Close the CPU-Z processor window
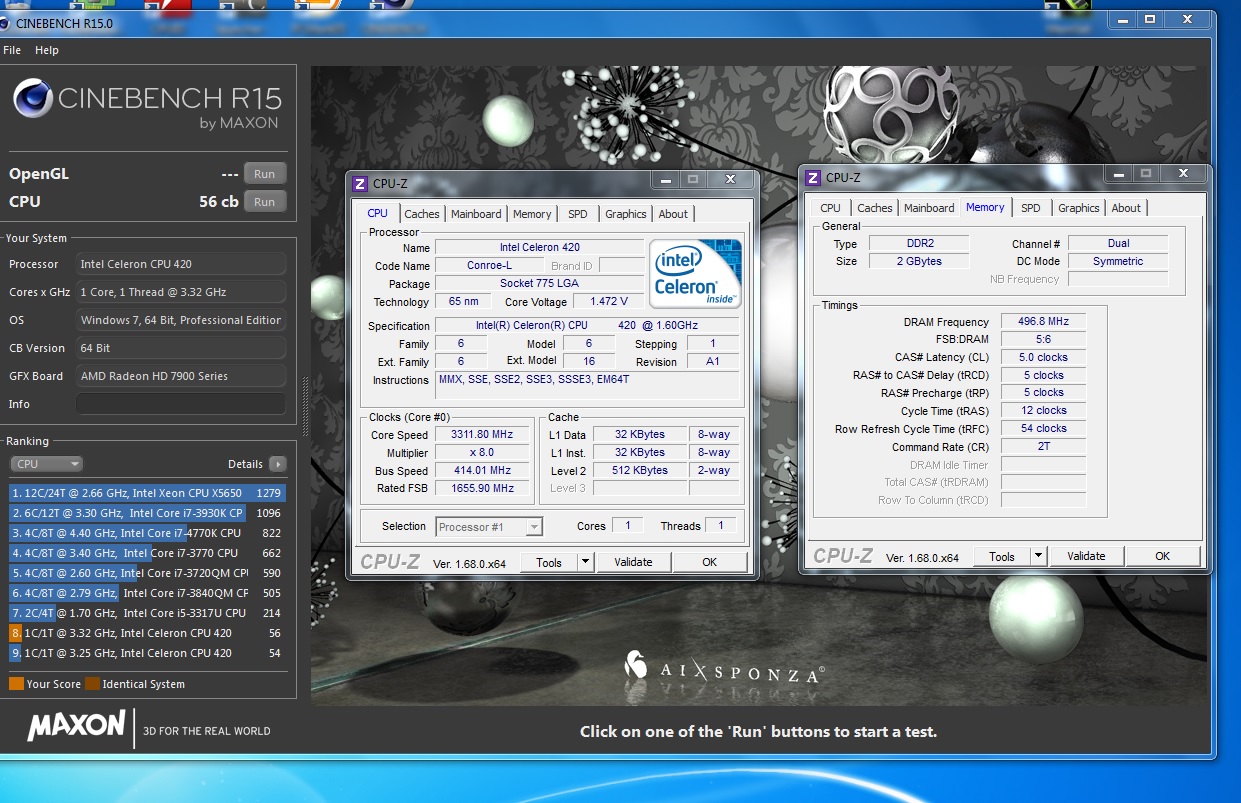The image size is (1241, 803). [x=731, y=180]
